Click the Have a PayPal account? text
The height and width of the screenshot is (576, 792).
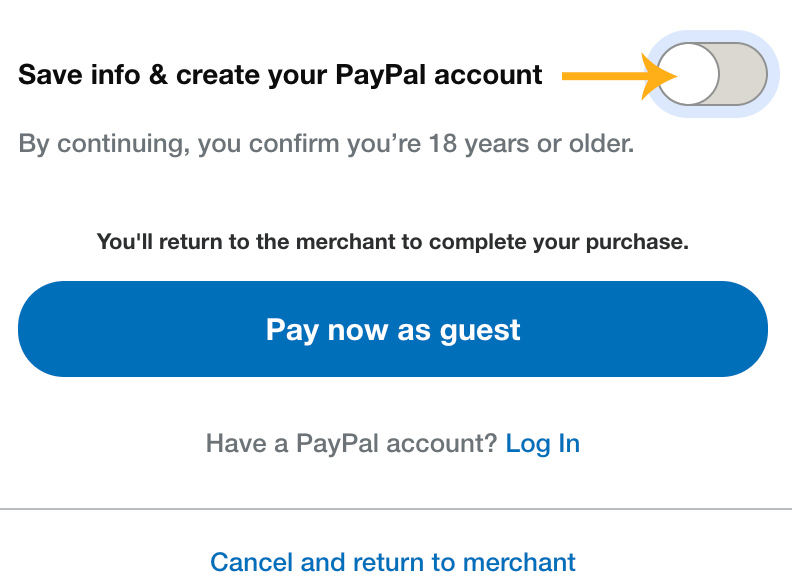coord(351,443)
